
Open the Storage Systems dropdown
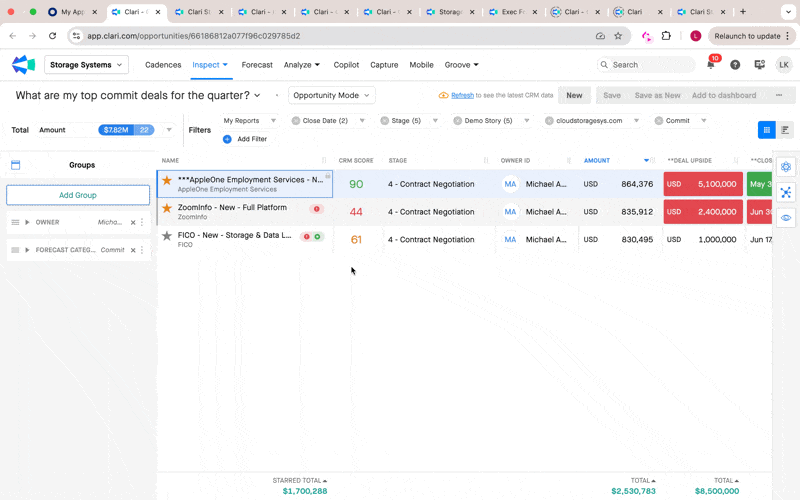(86, 65)
